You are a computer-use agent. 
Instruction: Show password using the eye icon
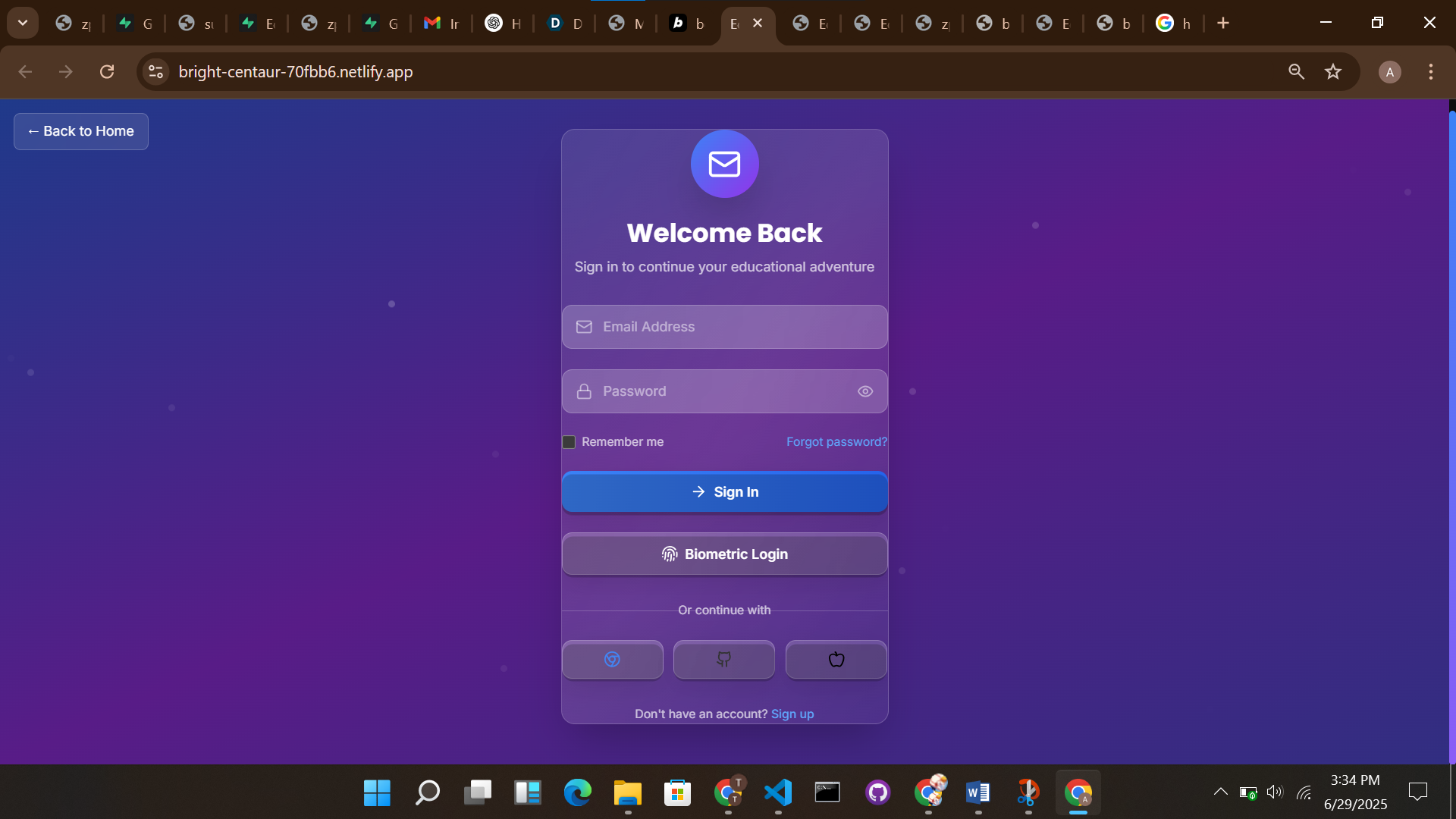865,391
